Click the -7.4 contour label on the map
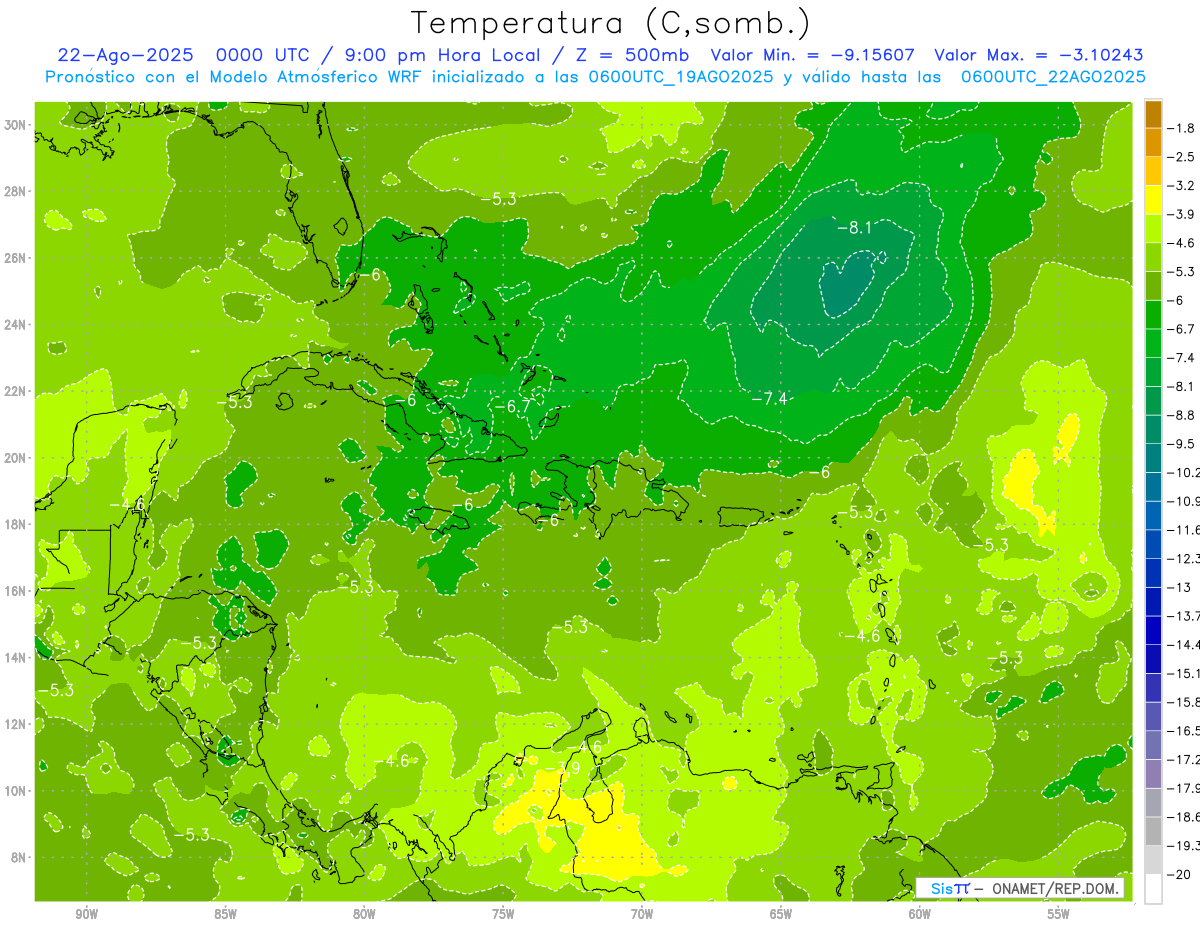1200x927 pixels. tap(769, 399)
